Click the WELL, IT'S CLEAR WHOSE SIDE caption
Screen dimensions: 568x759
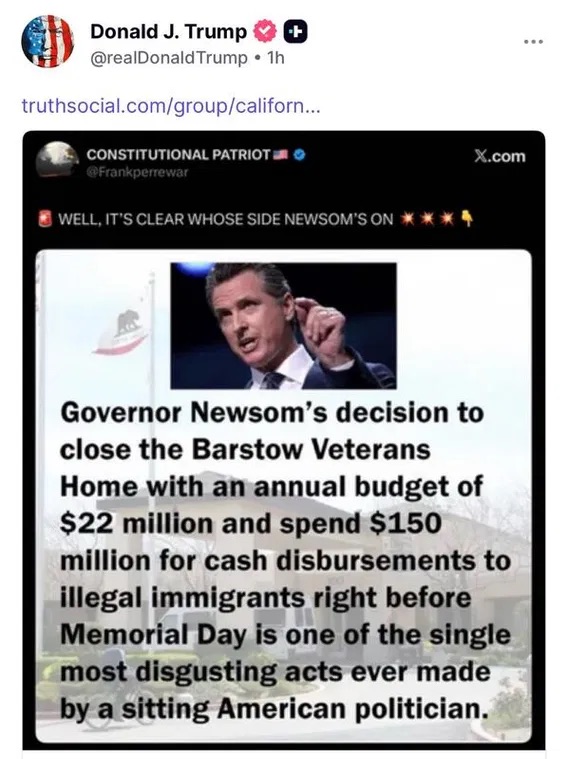coord(226,219)
